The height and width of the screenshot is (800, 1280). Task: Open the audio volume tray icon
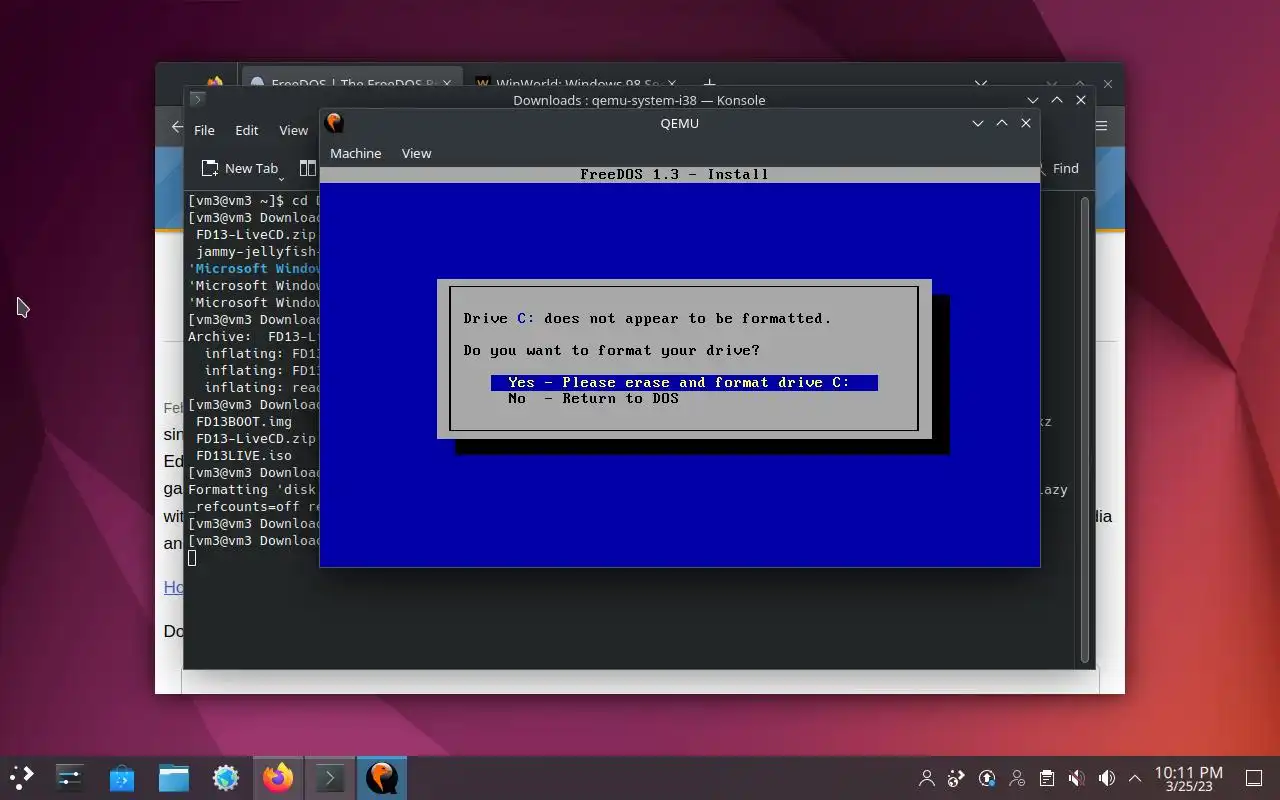(1107, 778)
